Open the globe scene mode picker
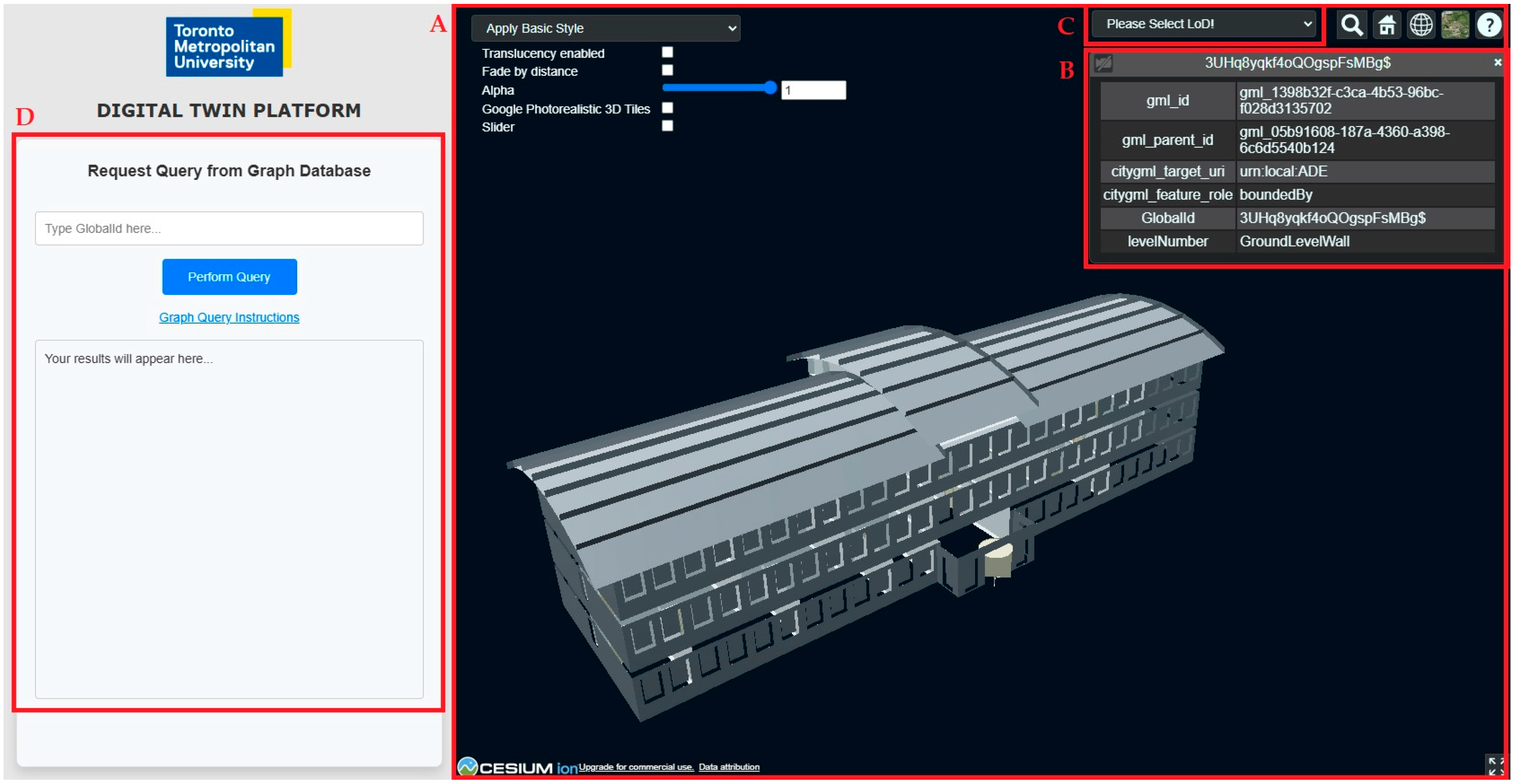Screen dimensions: 1514x784 [x=1421, y=25]
